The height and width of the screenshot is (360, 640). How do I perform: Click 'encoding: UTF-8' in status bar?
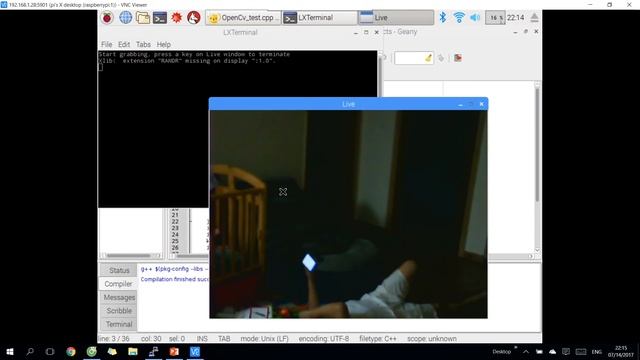324,338
